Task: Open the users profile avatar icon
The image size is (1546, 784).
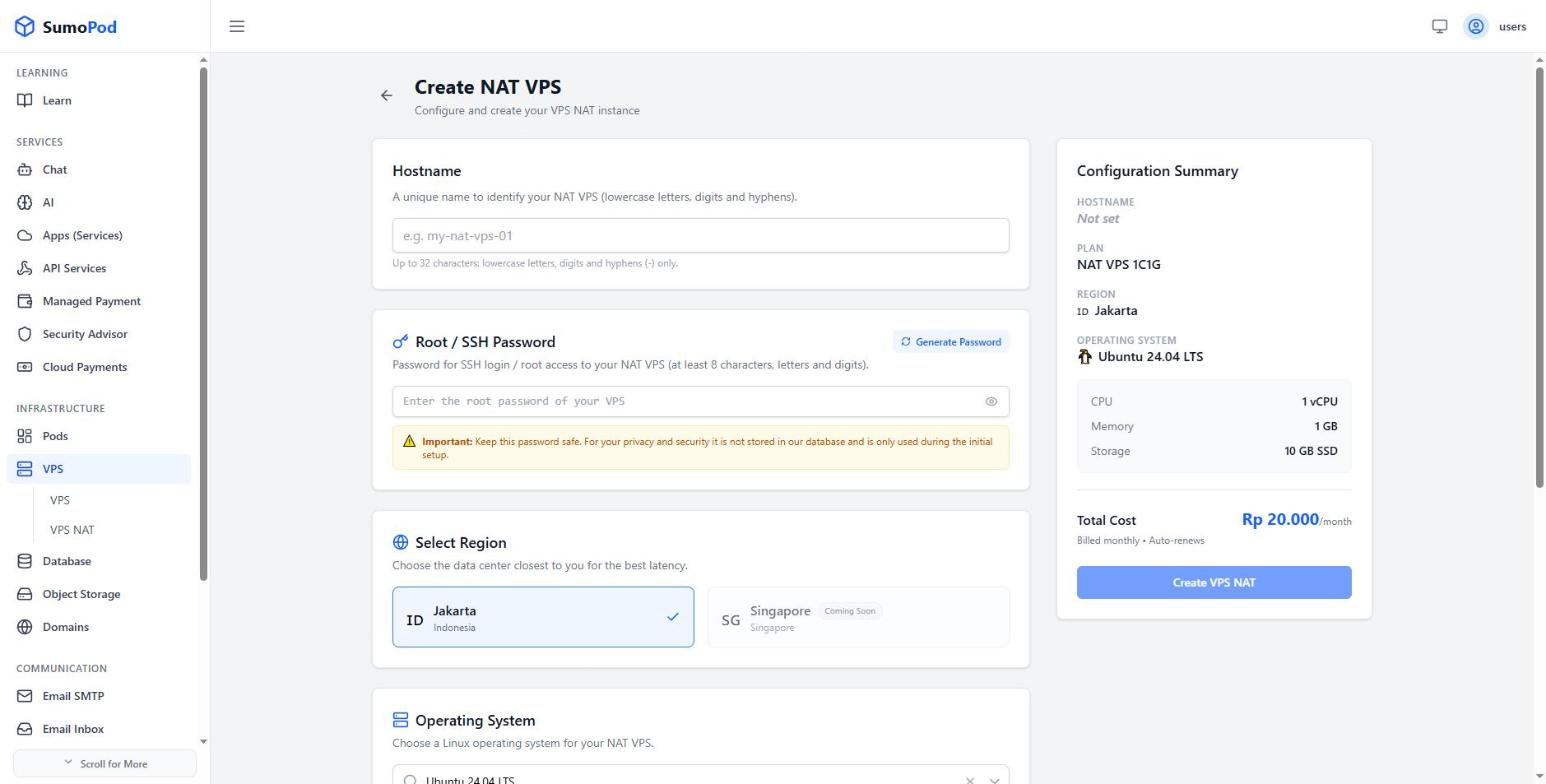Action: 1475,26
